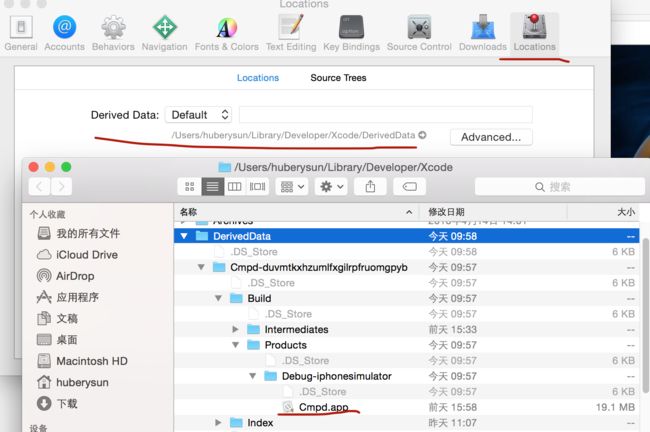Select the Build folder row

406,299
